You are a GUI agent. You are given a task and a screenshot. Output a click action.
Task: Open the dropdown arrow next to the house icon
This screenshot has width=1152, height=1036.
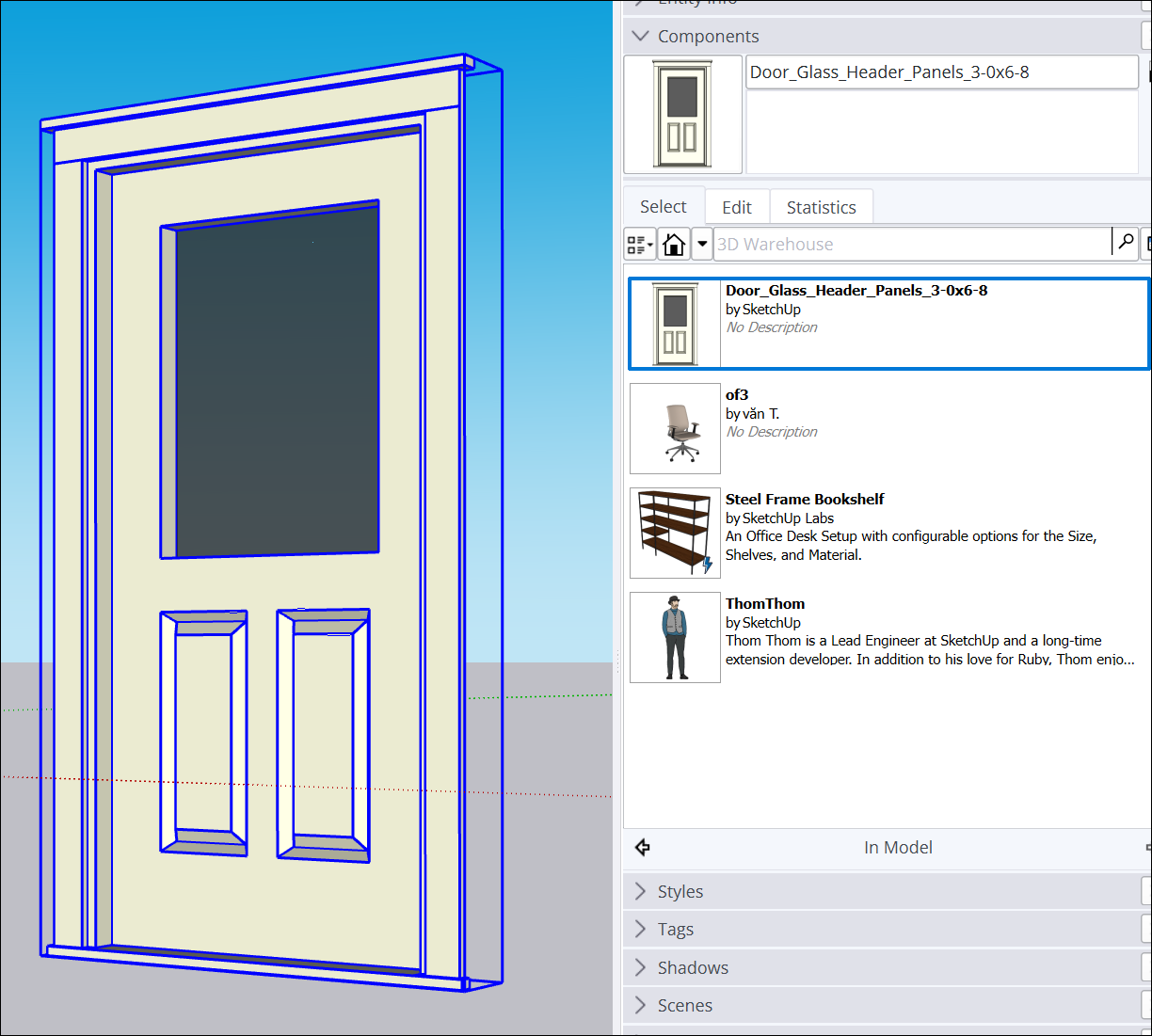point(702,244)
